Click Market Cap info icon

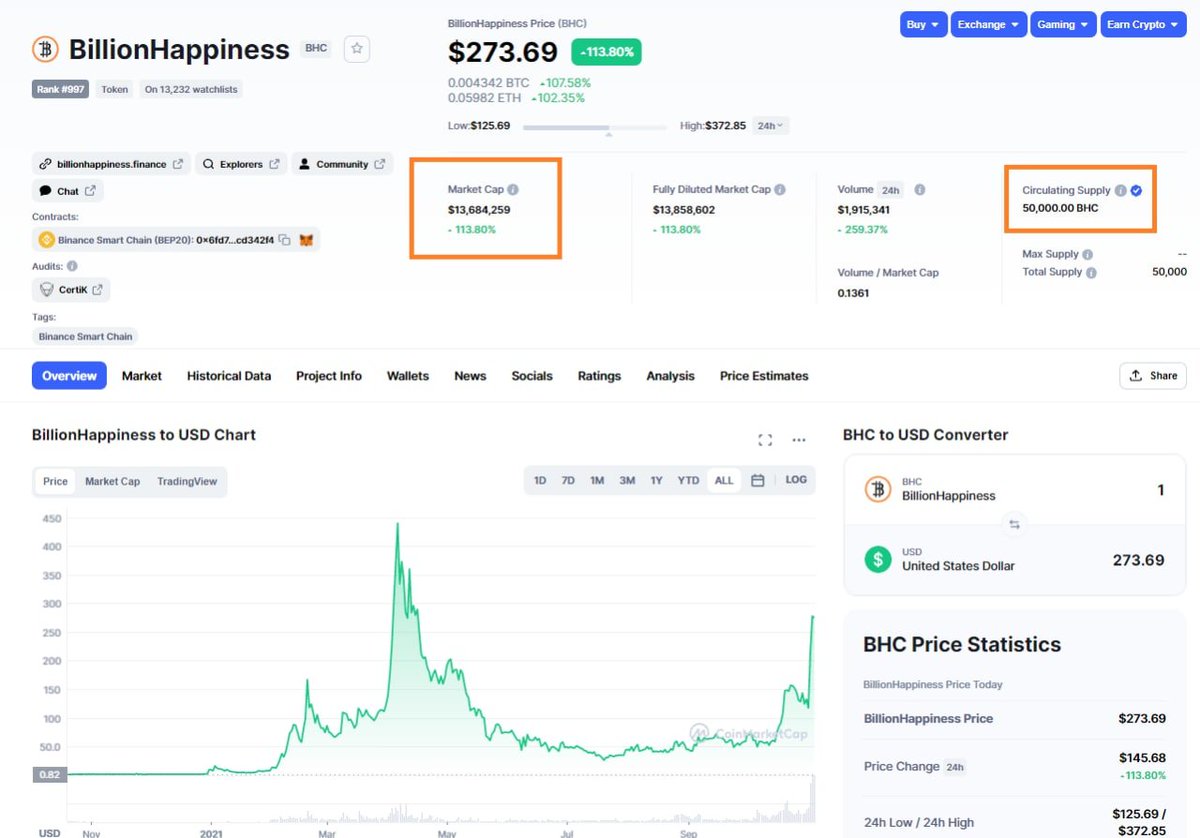[x=513, y=189]
